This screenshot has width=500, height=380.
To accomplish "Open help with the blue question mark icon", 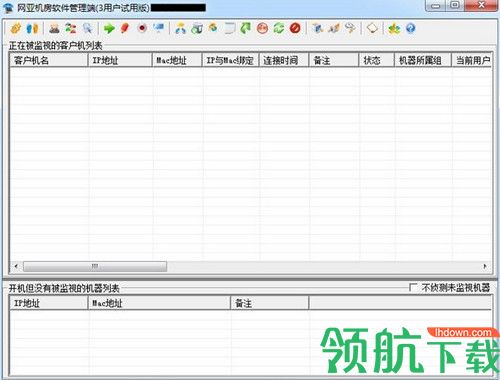I will pyautogui.click(x=411, y=28).
